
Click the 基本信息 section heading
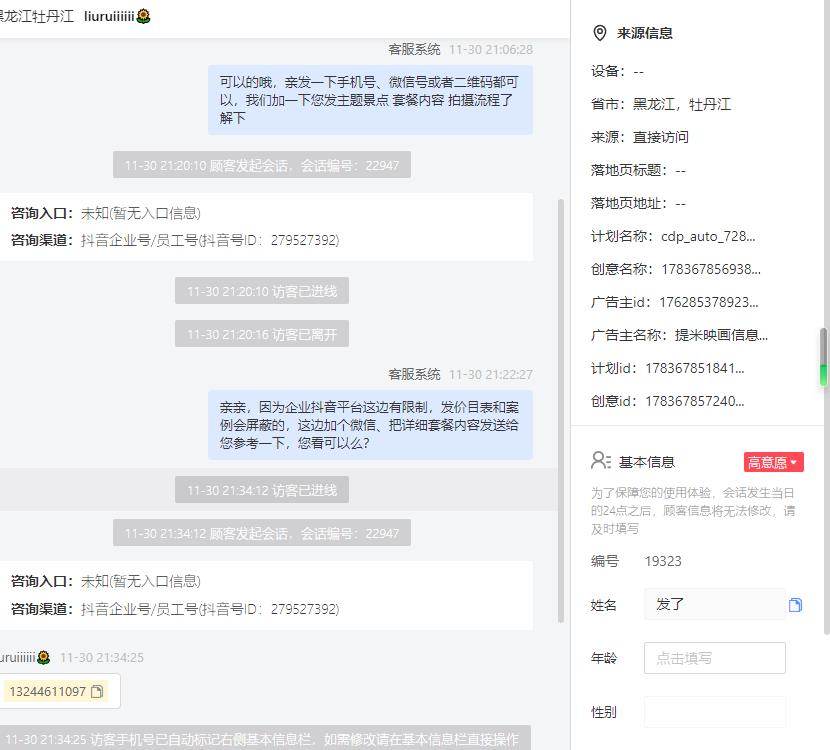click(x=647, y=462)
